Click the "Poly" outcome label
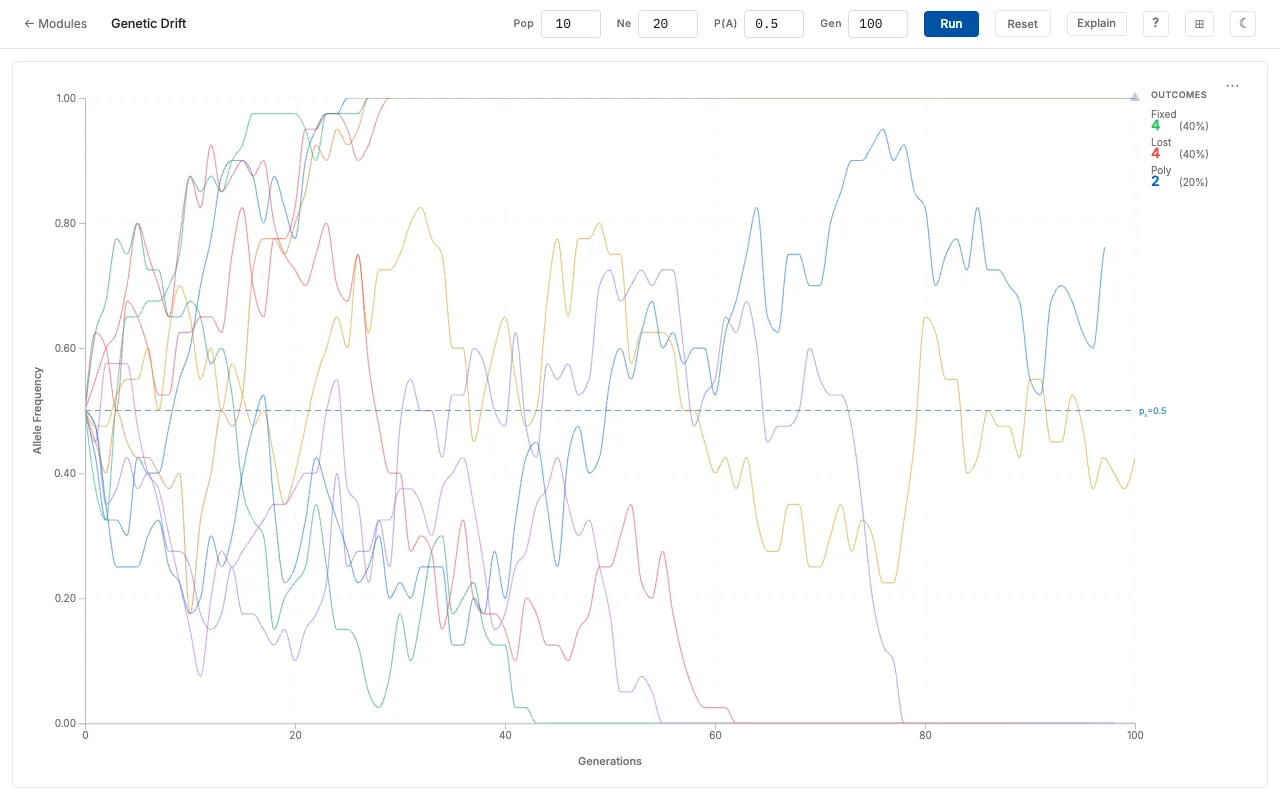The height and width of the screenshot is (800, 1280). click(x=1161, y=170)
